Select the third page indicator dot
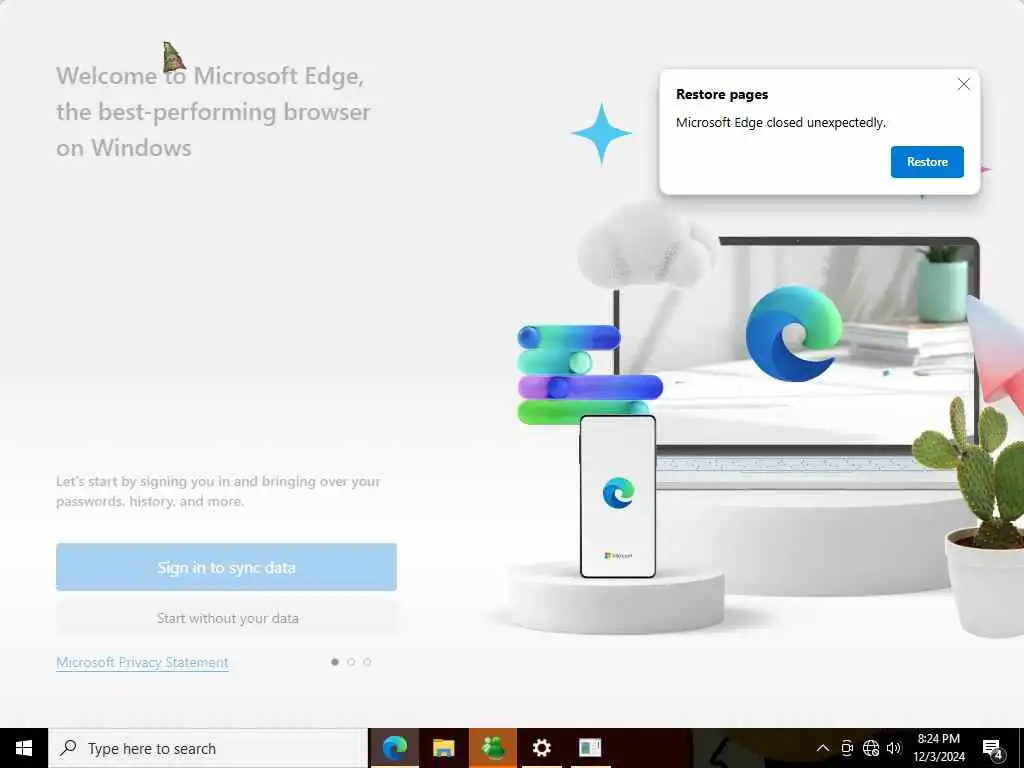The height and width of the screenshot is (768, 1024). [x=367, y=662]
